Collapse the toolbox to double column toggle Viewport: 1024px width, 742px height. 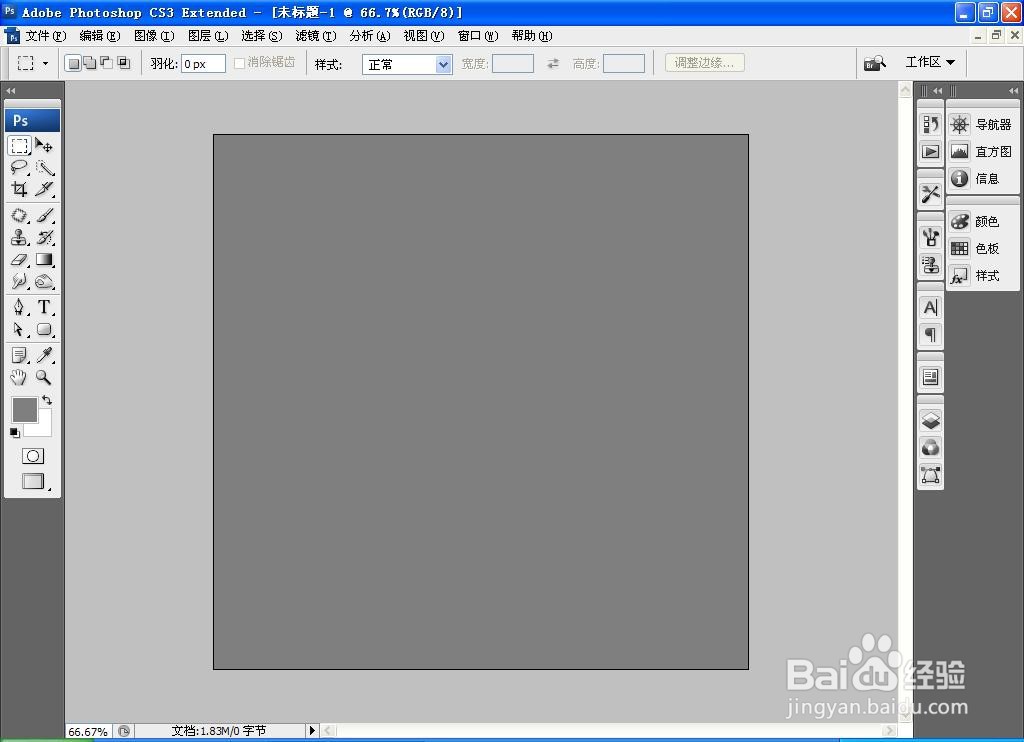[x=10, y=91]
